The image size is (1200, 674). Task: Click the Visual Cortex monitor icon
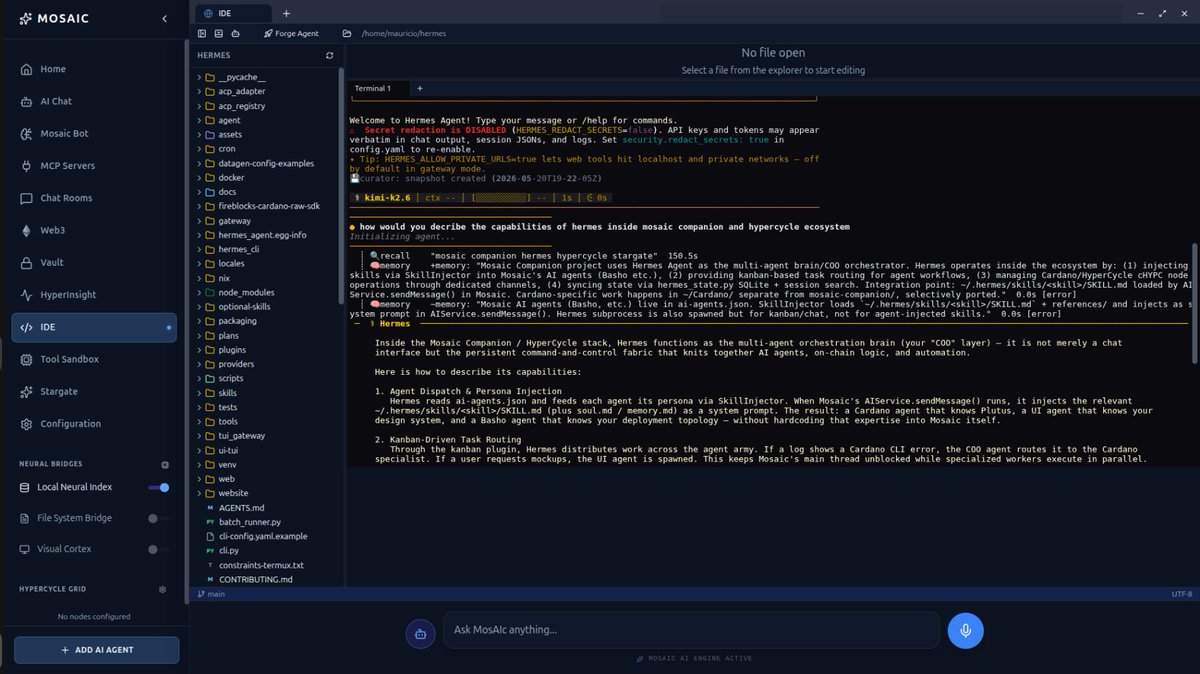(27, 549)
